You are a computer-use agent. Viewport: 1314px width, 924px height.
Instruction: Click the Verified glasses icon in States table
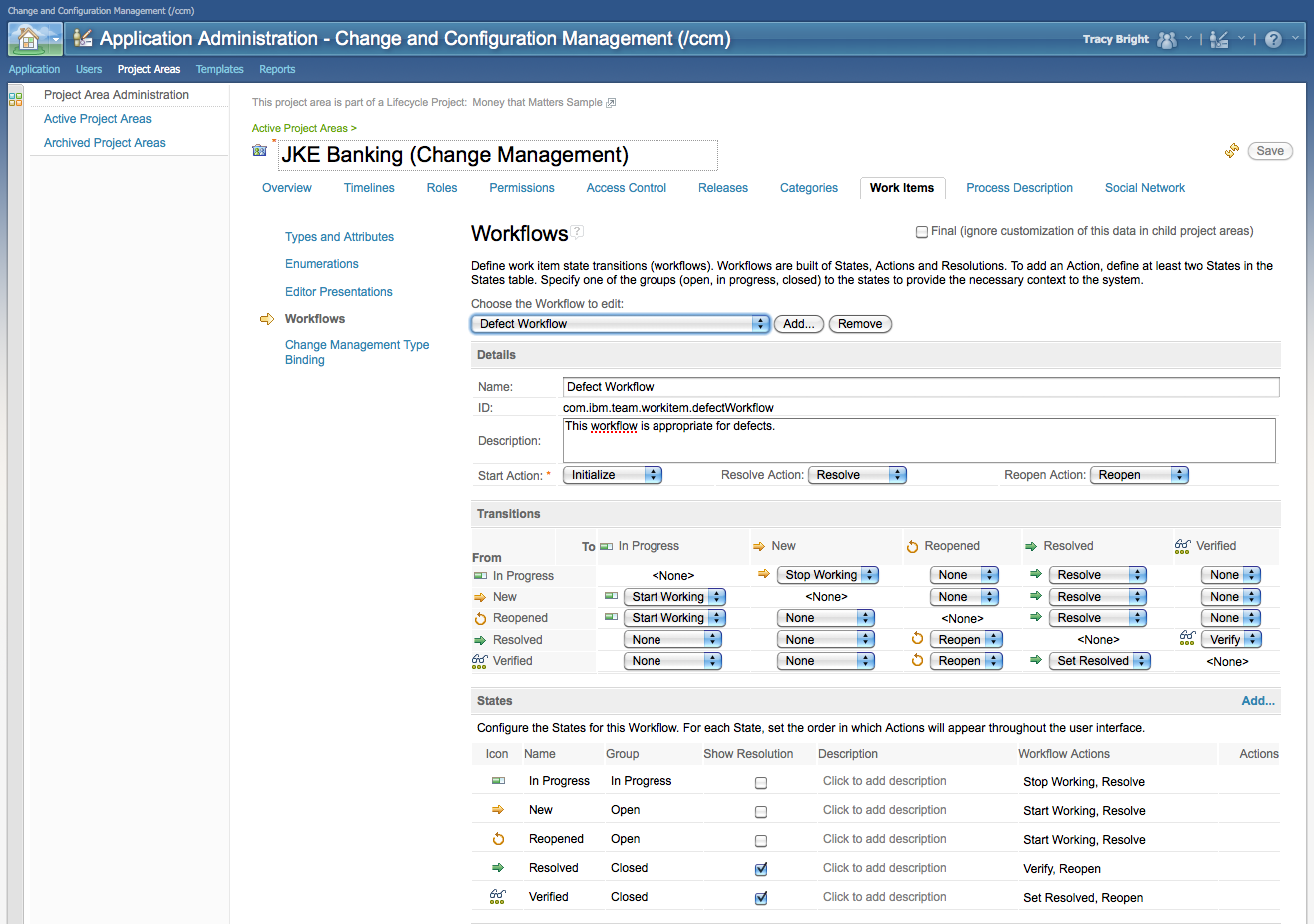[x=497, y=897]
